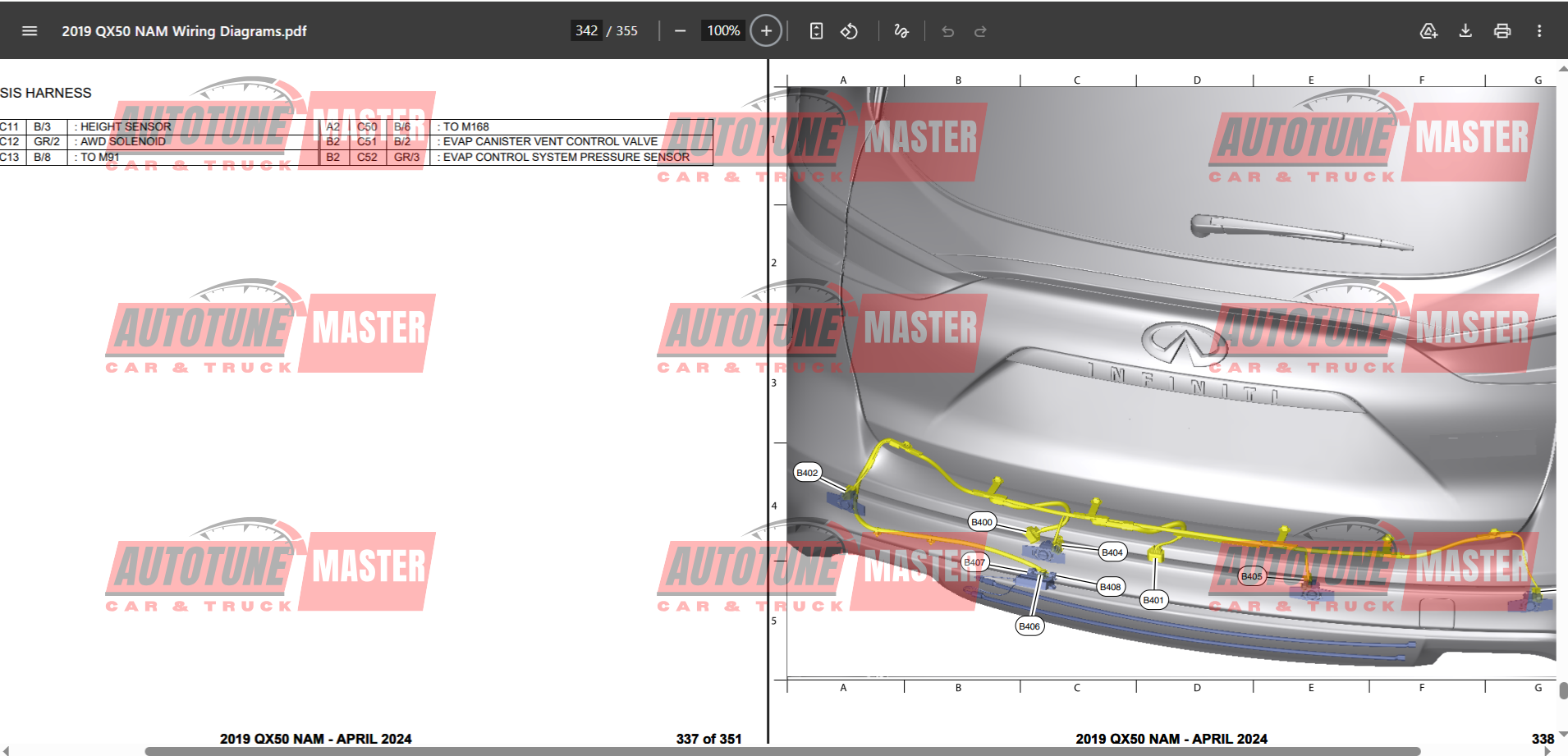This screenshot has height=756, width=1568.
Task: Open the more actions three-dot menu
Action: tap(1539, 31)
